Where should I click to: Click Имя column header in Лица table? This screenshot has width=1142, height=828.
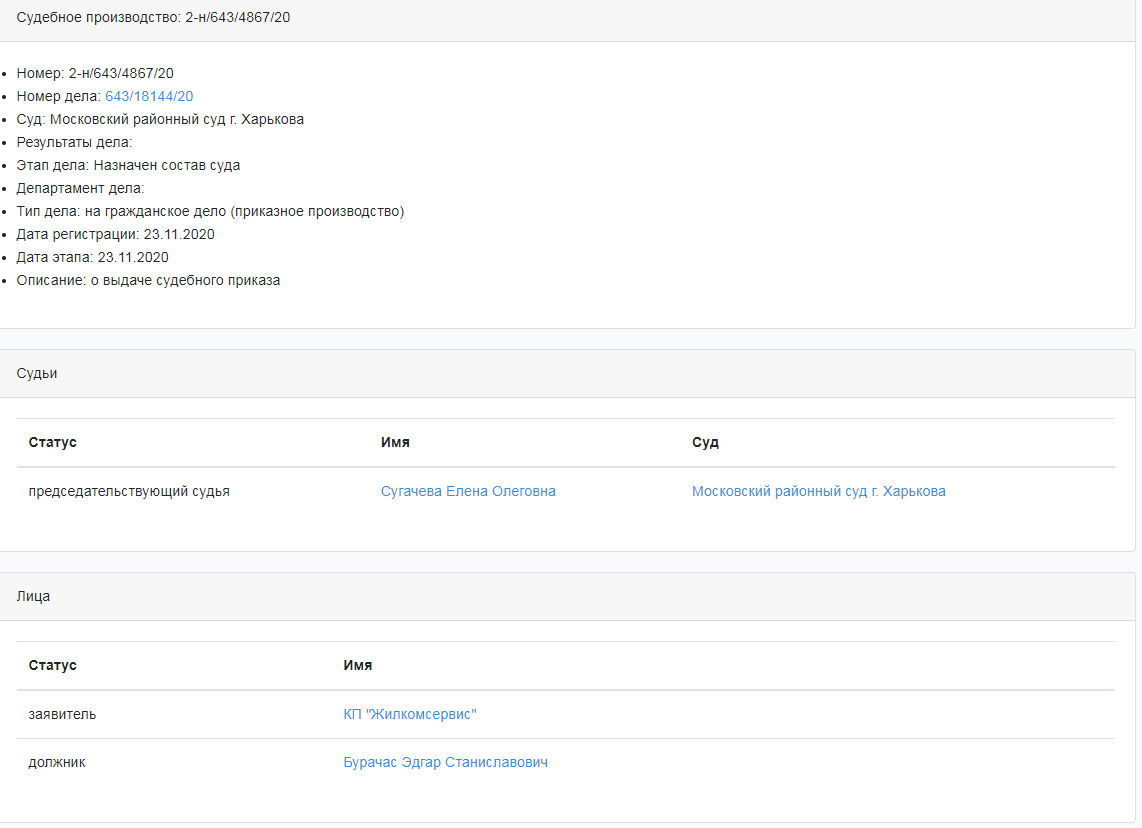pyautogui.click(x=358, y=665)
